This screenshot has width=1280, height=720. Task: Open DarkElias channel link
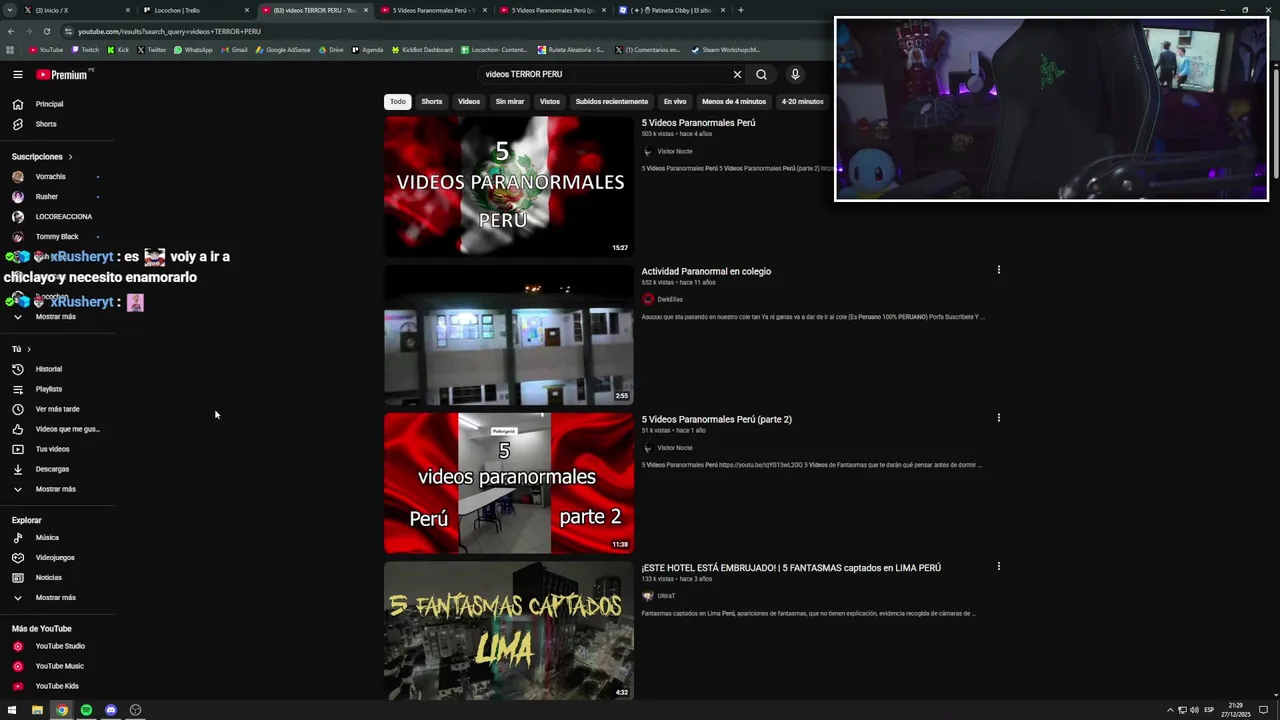(x=669, y=300)
